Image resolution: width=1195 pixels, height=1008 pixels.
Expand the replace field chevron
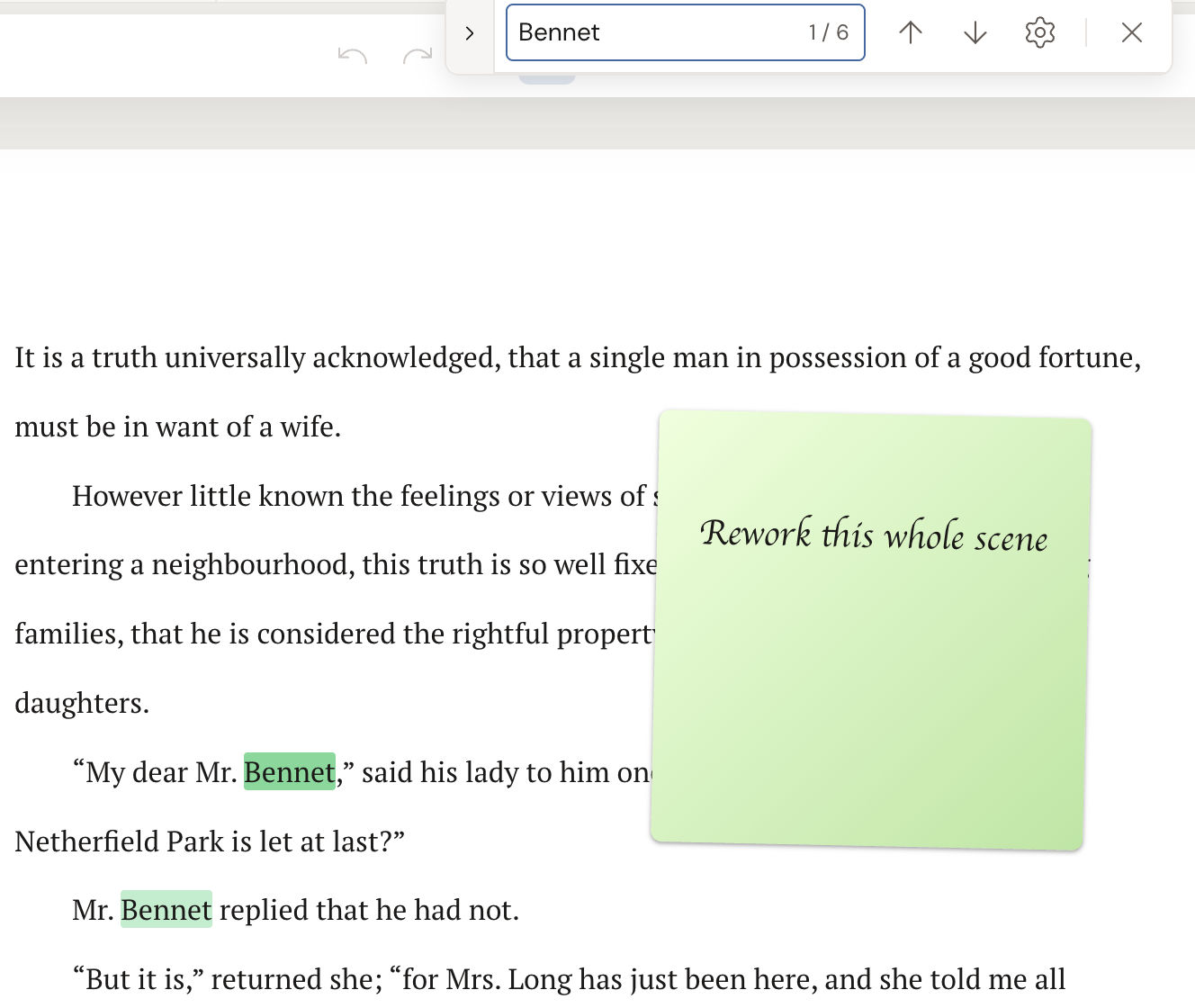[470, 33]
